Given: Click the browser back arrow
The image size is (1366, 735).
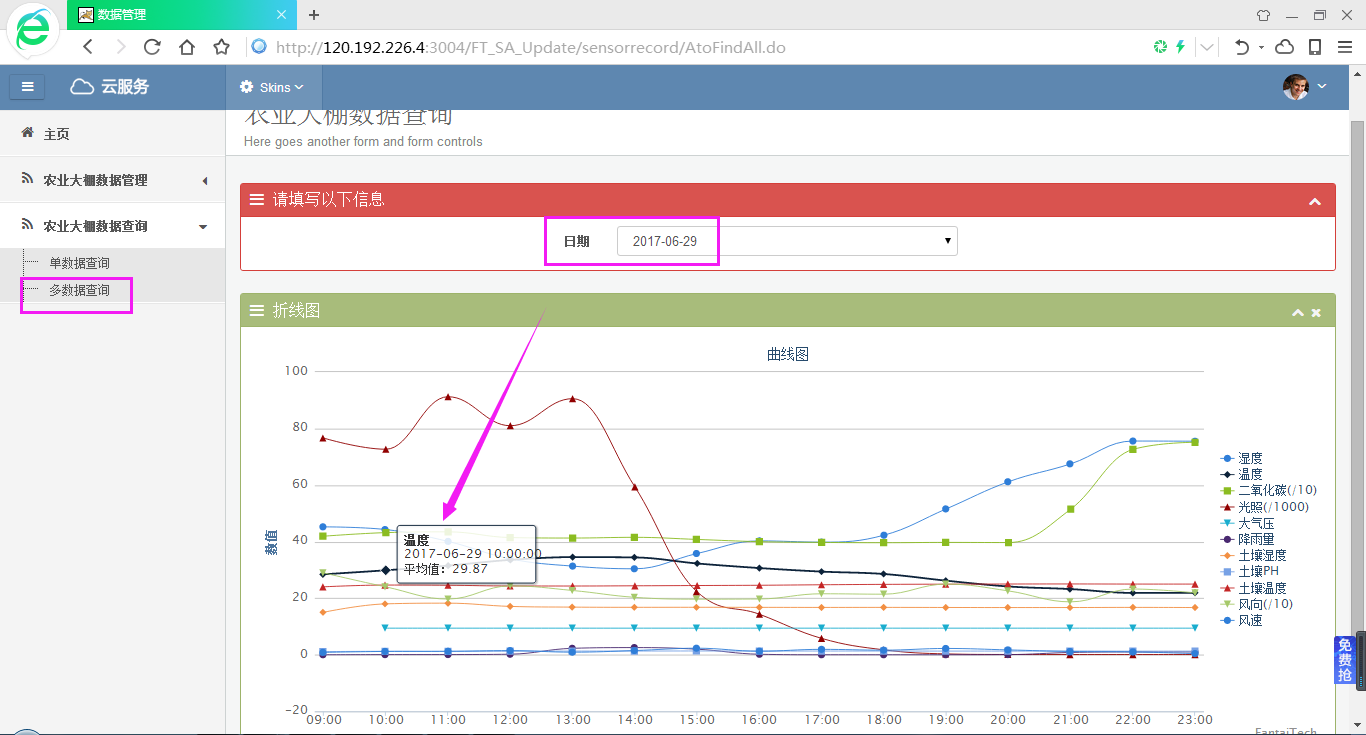Looking at the screenshot, I should pos(88,47).
